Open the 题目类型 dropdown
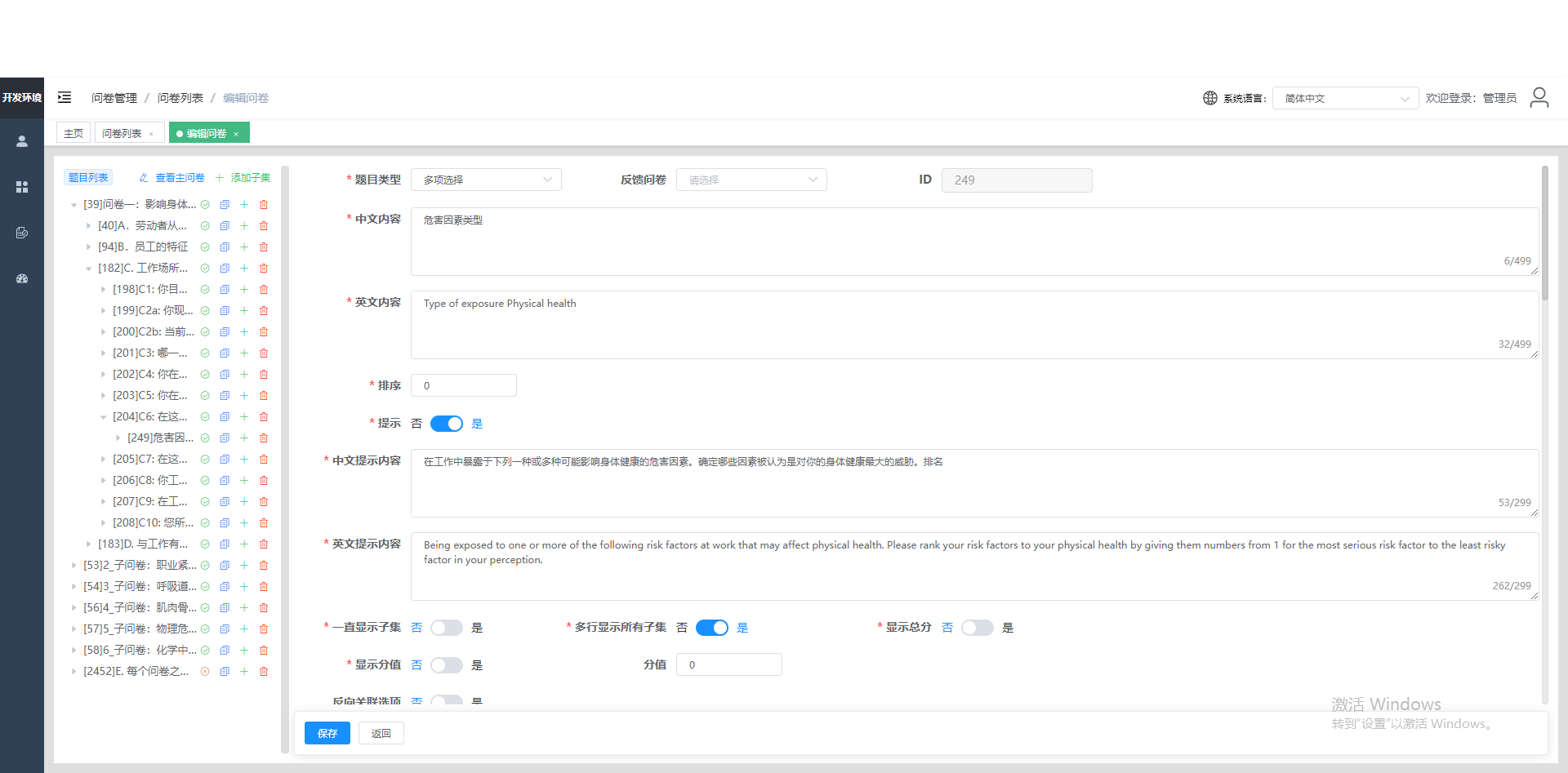1568x773 pixels. click(x=486, y=180)
